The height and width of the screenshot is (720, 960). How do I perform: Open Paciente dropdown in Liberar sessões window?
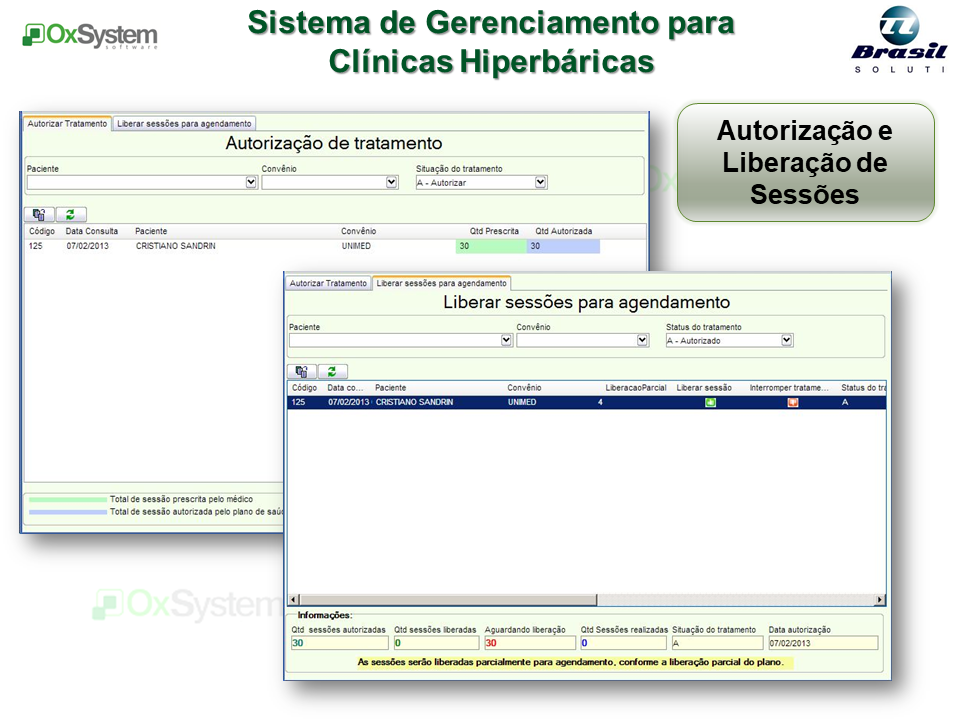pos(505,340)
